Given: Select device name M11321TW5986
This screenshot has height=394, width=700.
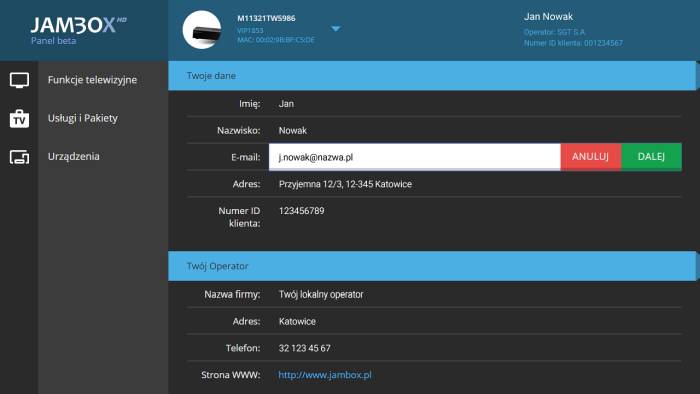Looking at the screenshot, I should pyautogui.click(x=266, y=18).
